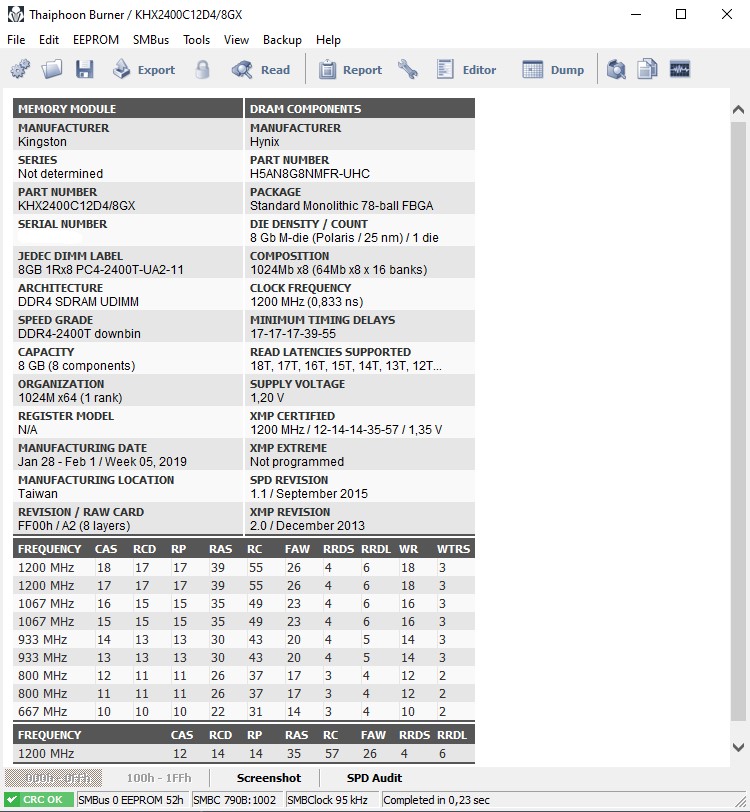750x812 pixels.
Task: Click part number KHX2400C12D4/8GX value
Action: pyautogui.click(x=77, y=206)
